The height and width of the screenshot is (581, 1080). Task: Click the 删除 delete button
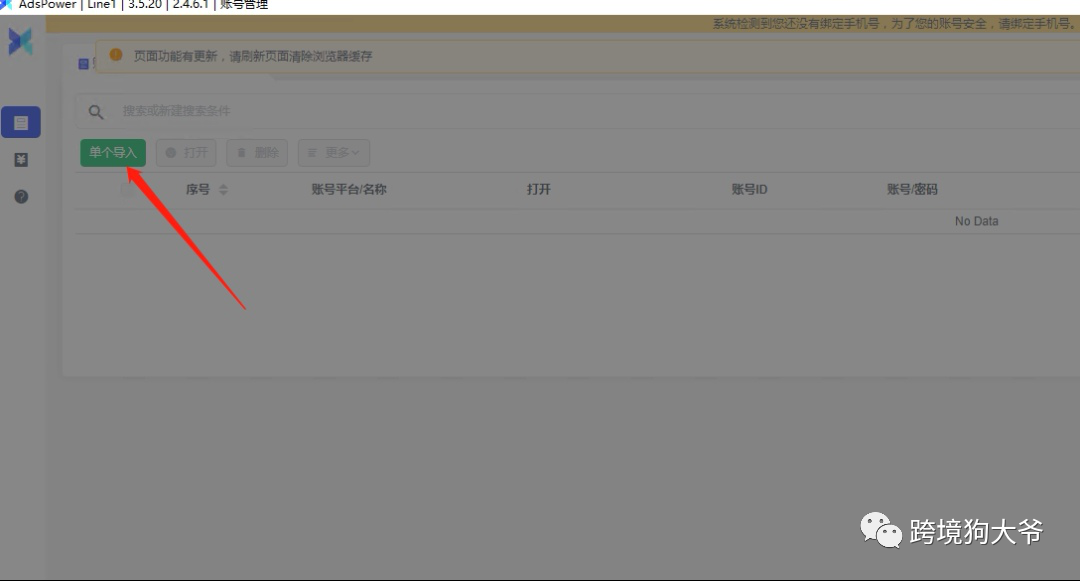tap(256, 152)
